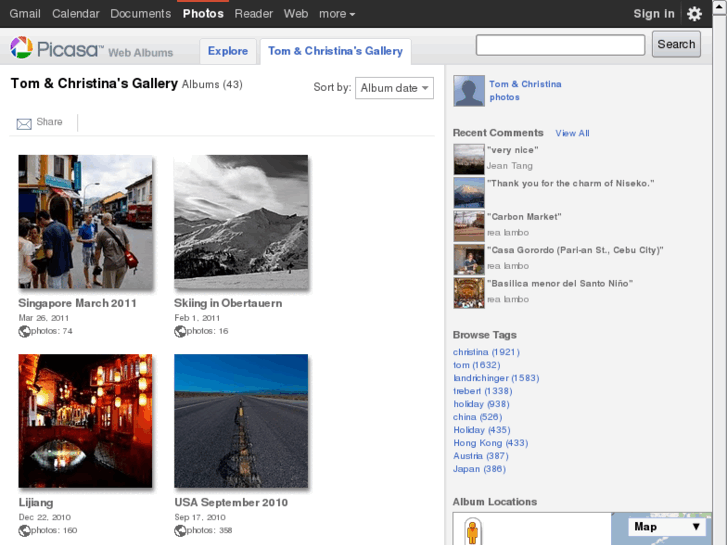This screenshot has height=545, width=727.
Task: Browse the Japan (386) tag
Action: [x=479, y=469]
